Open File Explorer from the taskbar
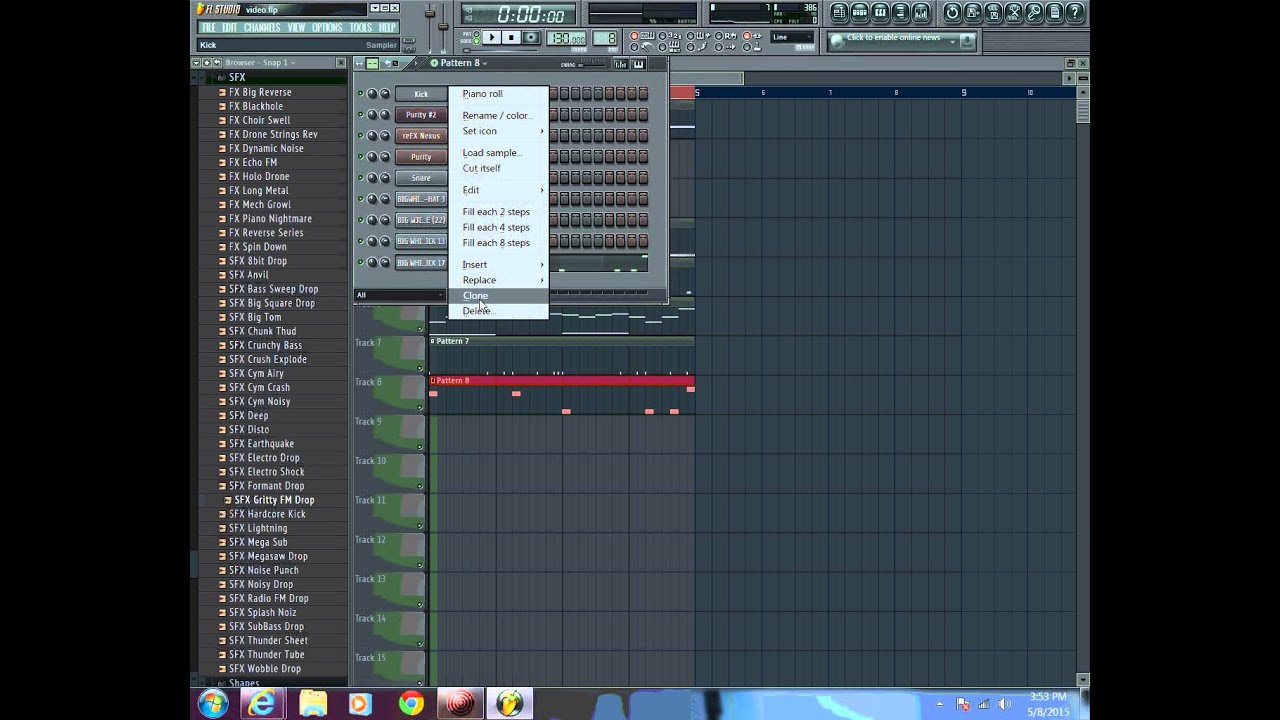The height and width of the screenshot is (720, 1280). pyautogui.click(x=312, y=703)
